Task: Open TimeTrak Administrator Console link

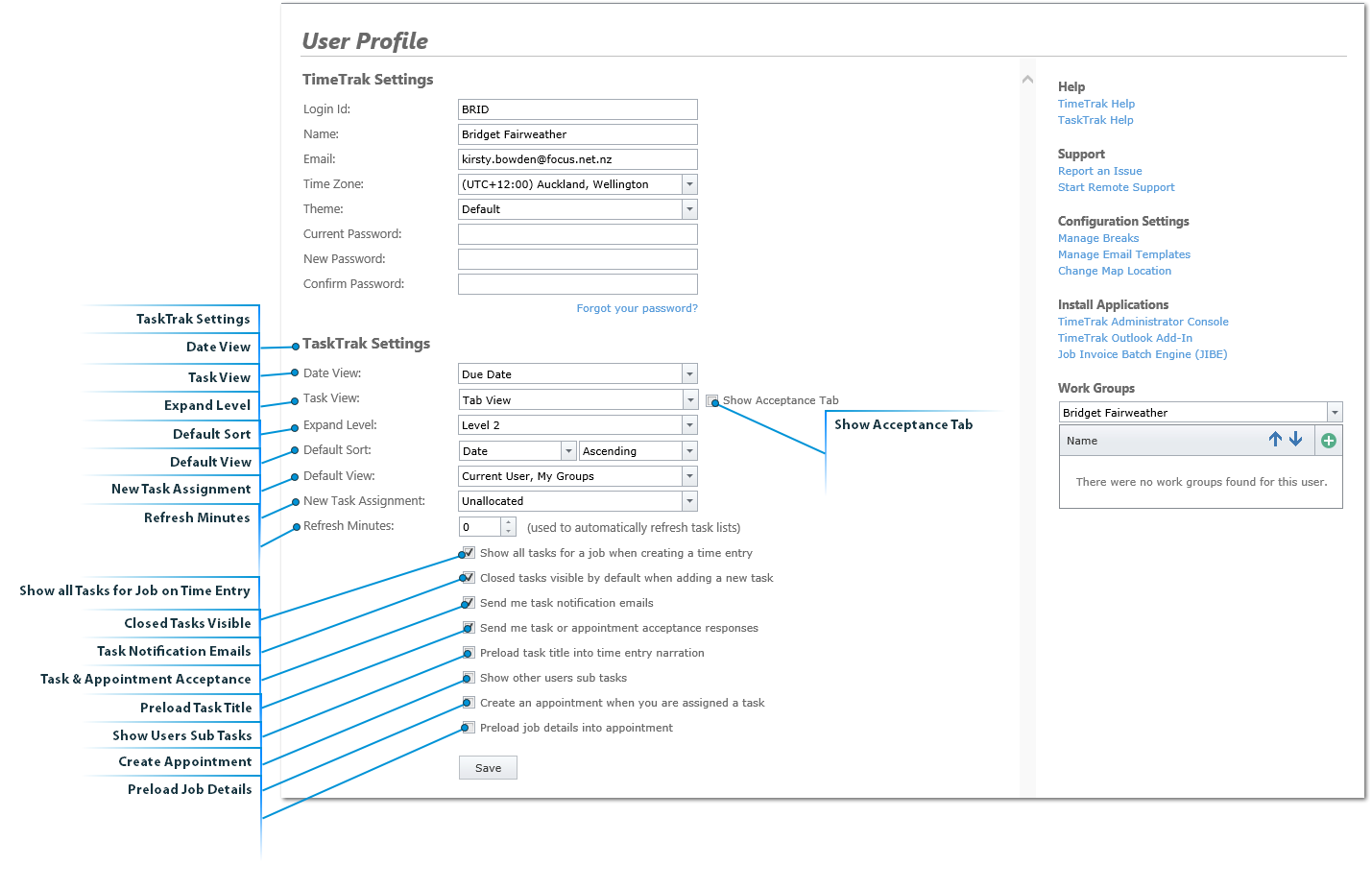Action: [x=1143, y=322]
